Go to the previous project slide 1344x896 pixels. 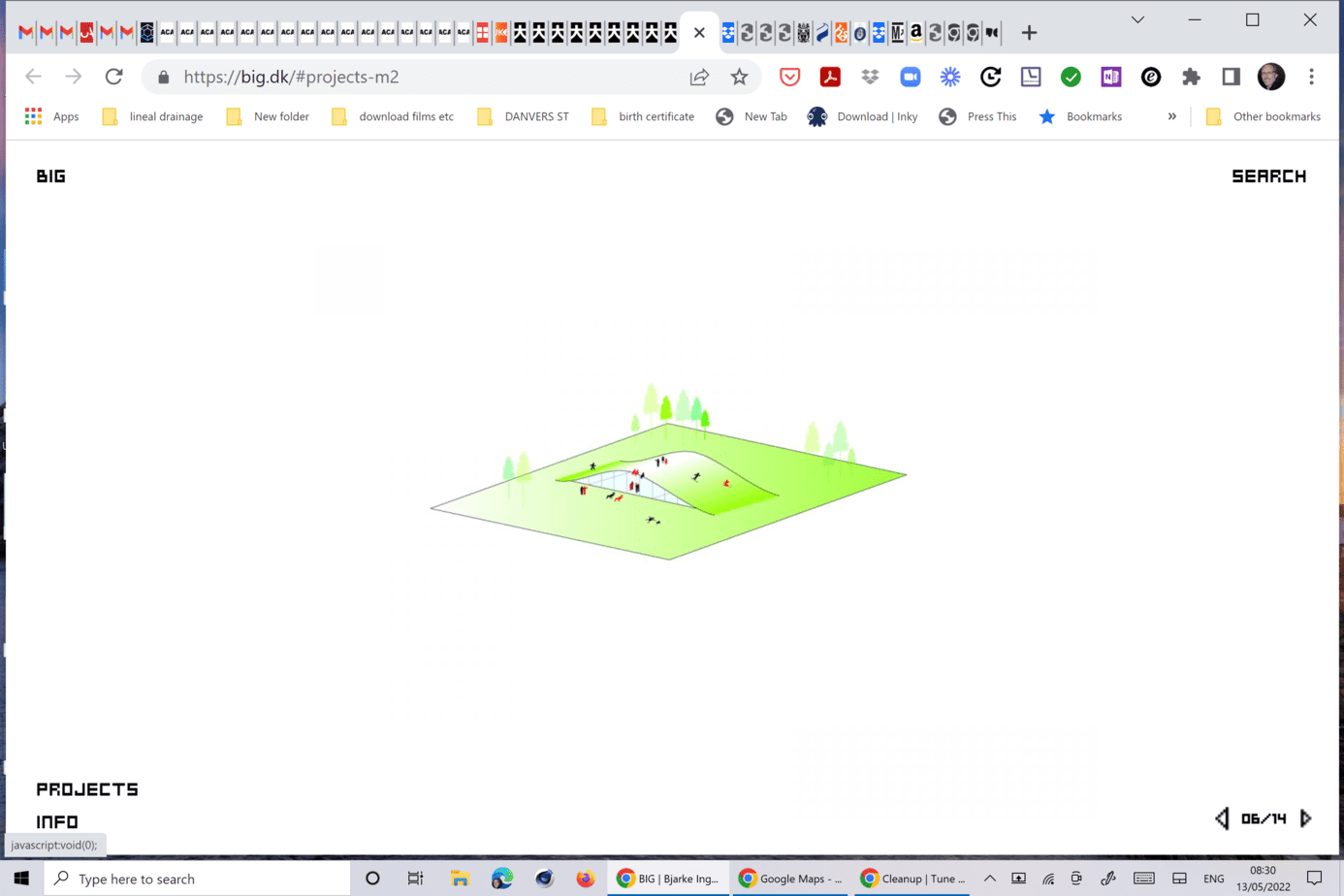tap(1222, 818)
